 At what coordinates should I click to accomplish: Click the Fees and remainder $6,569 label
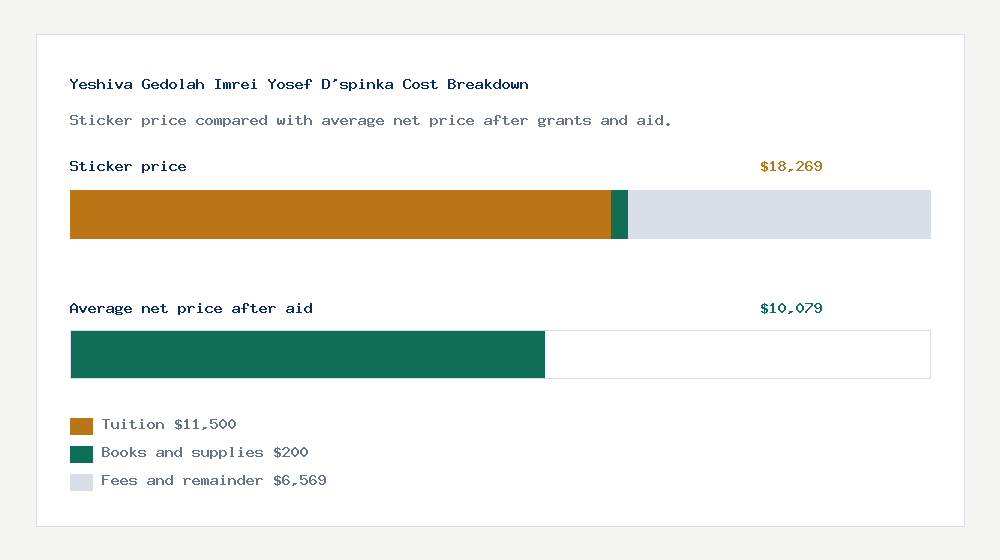point(213,481)
